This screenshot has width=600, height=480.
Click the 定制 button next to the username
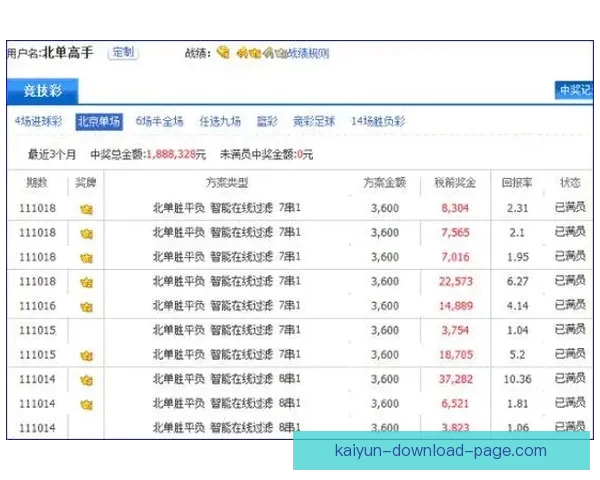pyautogui.click(x=123, y=52)
